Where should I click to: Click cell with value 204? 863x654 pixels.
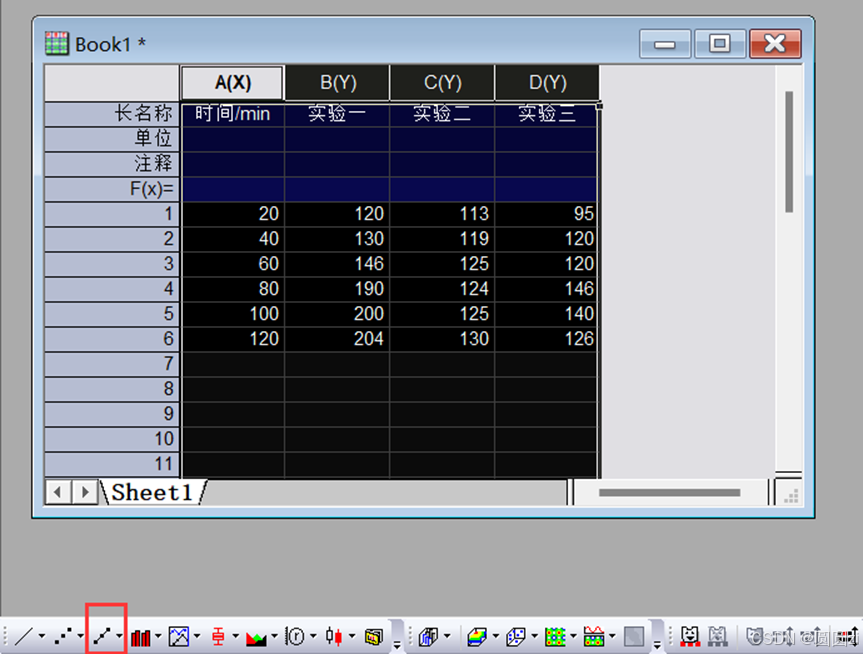pos(337,339)
